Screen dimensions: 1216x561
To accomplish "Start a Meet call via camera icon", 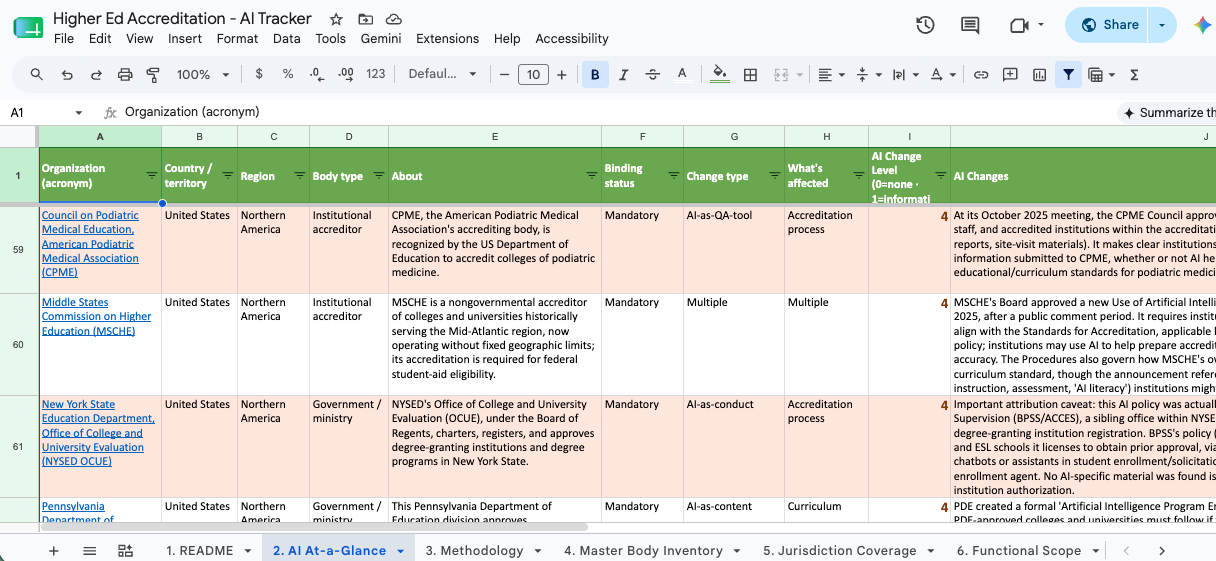I will click(1019, 25).
